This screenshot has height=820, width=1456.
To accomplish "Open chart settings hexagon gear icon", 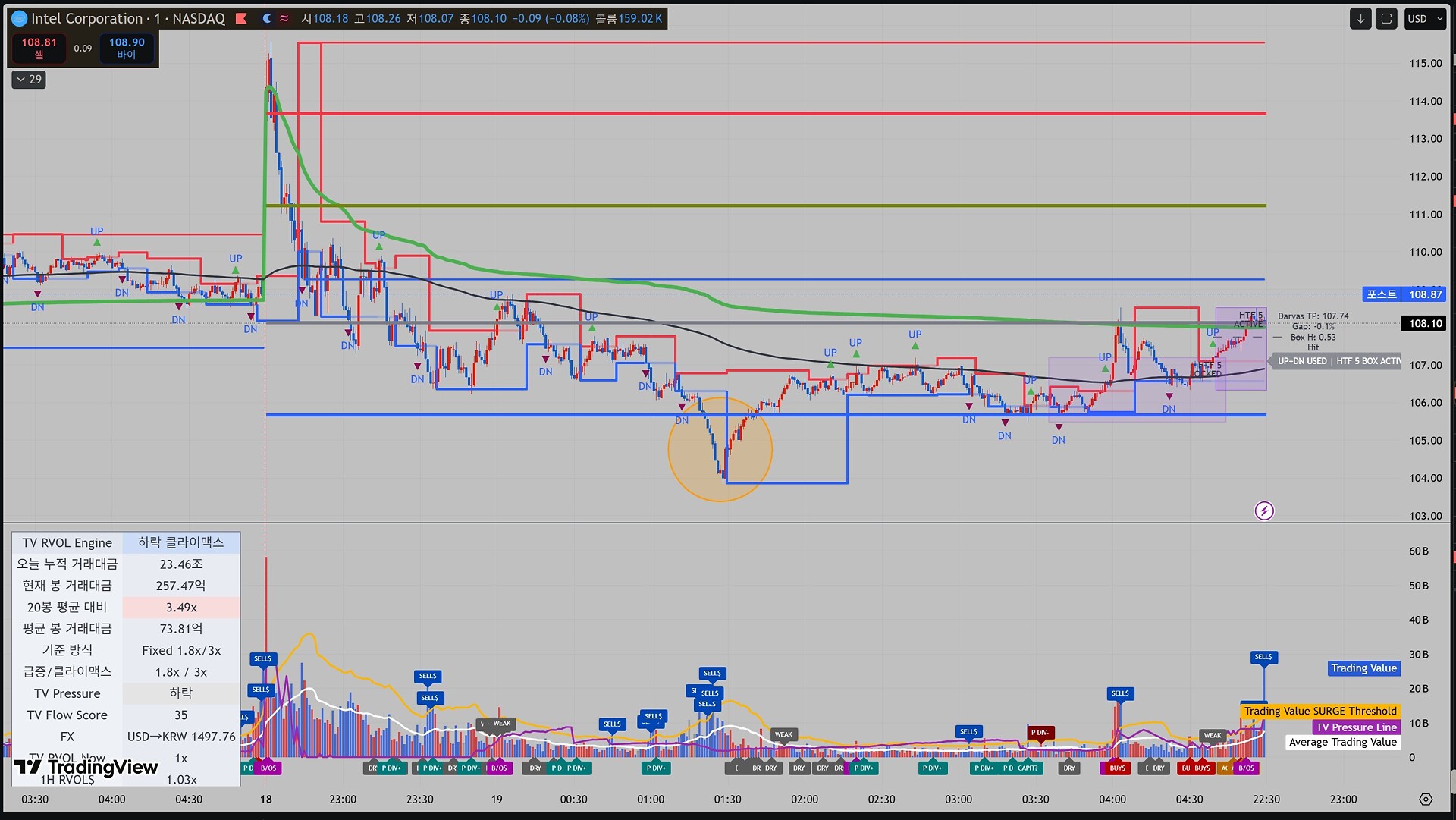I will [1426, 799].
